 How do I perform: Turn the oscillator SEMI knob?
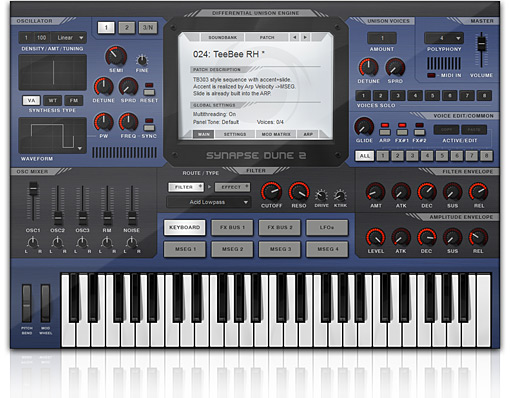[x=116, y=56]
